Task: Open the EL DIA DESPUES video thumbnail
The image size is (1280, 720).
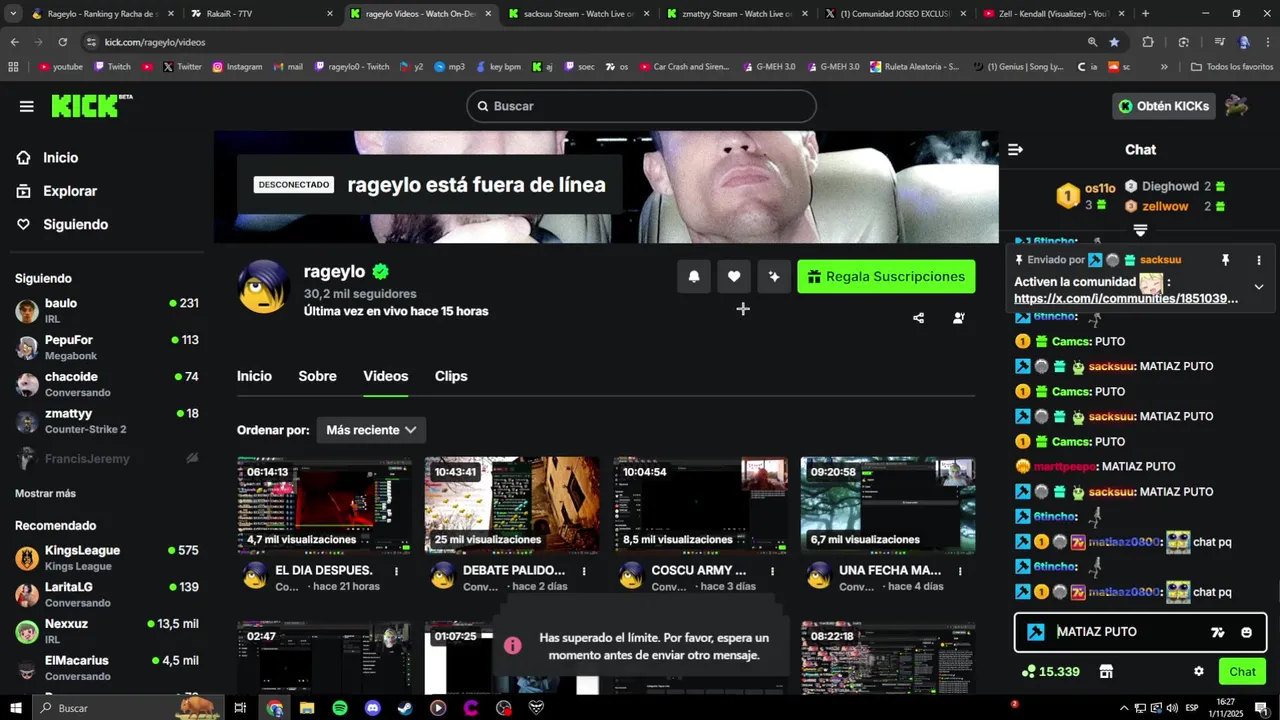Action: tap(324, 505)
